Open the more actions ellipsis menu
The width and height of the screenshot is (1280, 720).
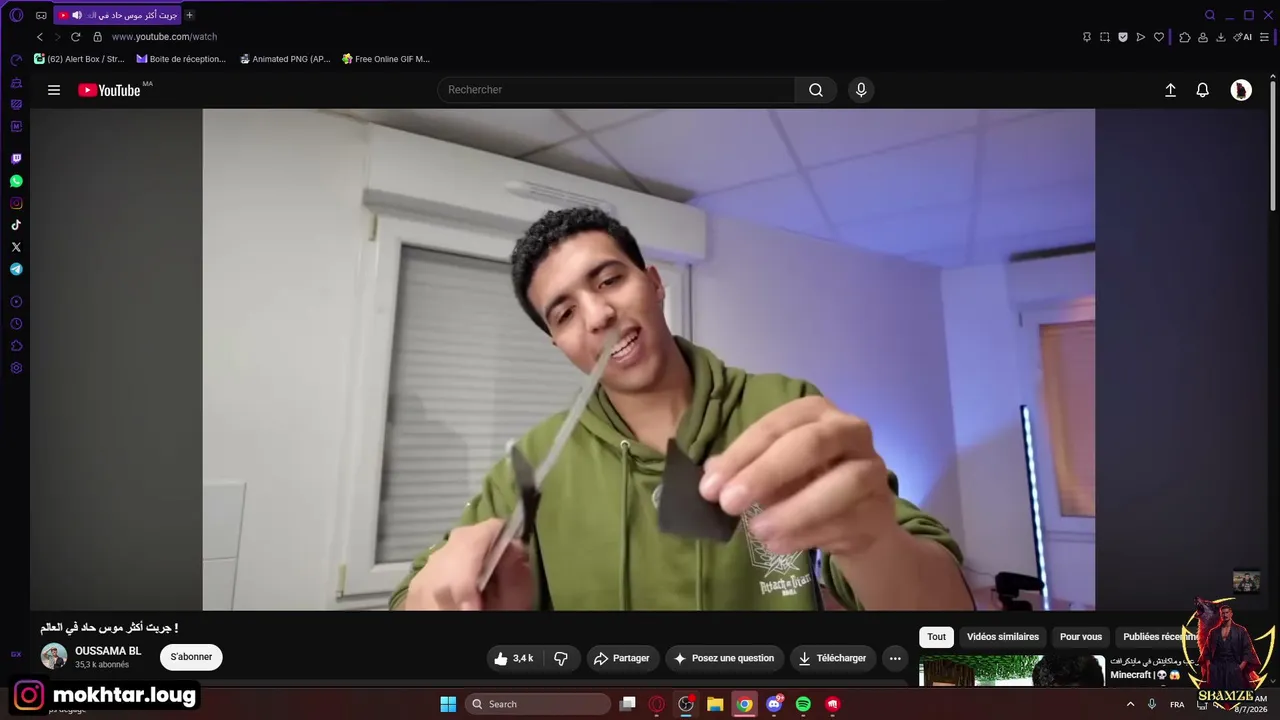click(x=895, y=658)
